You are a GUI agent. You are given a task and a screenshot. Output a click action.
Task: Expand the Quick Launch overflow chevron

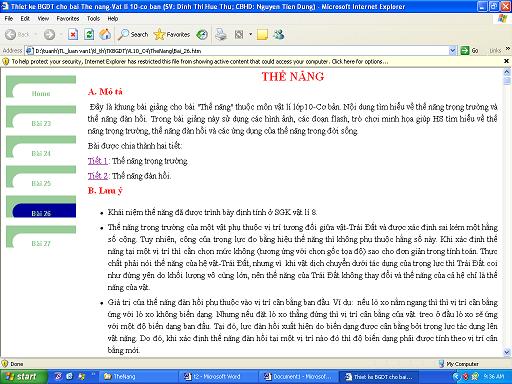click(x=93, y=374)
